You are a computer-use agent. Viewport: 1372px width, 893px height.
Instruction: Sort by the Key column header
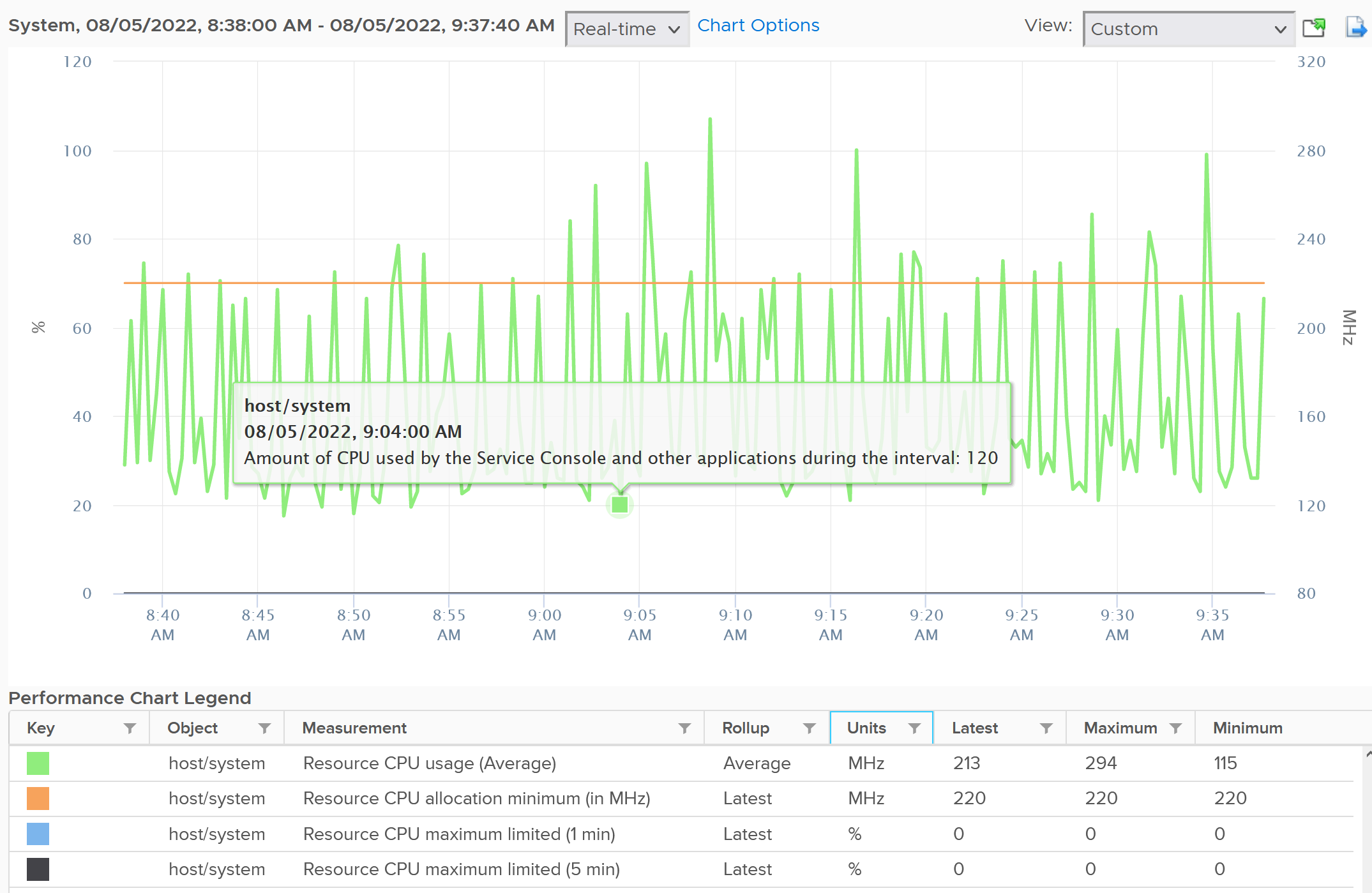click(x=41, y=728)
